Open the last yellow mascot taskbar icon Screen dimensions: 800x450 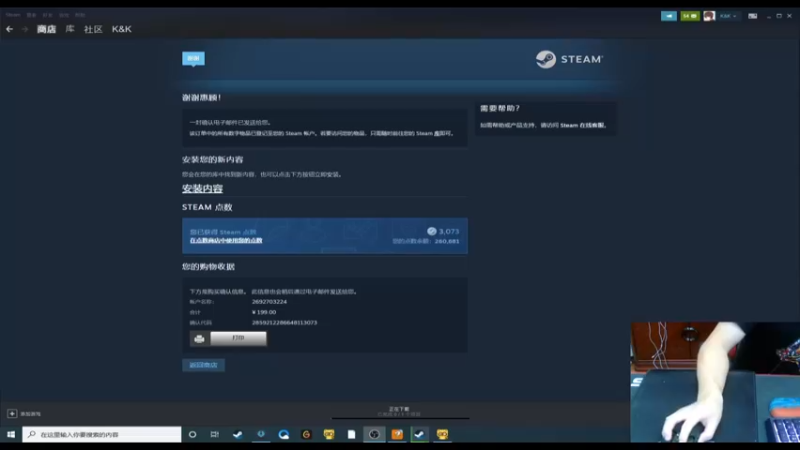click(x=442, y=434)
